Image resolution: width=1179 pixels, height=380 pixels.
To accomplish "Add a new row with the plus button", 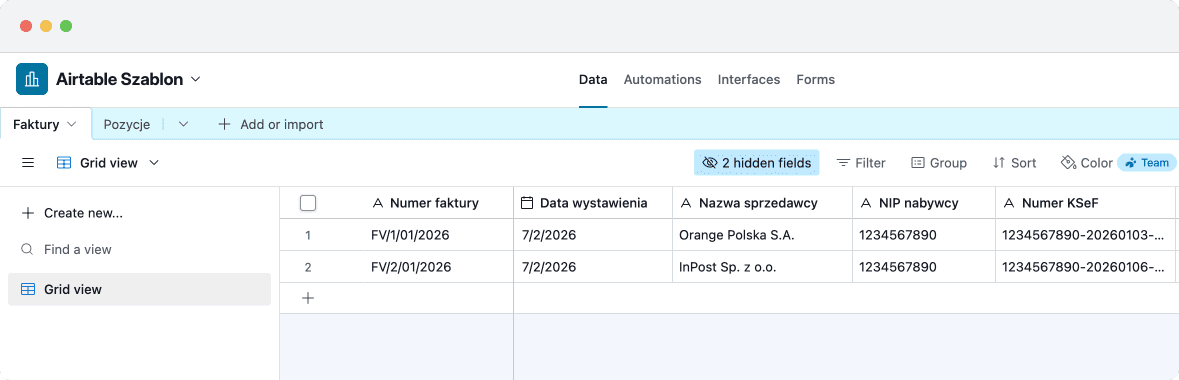I will tap(308, 298).
